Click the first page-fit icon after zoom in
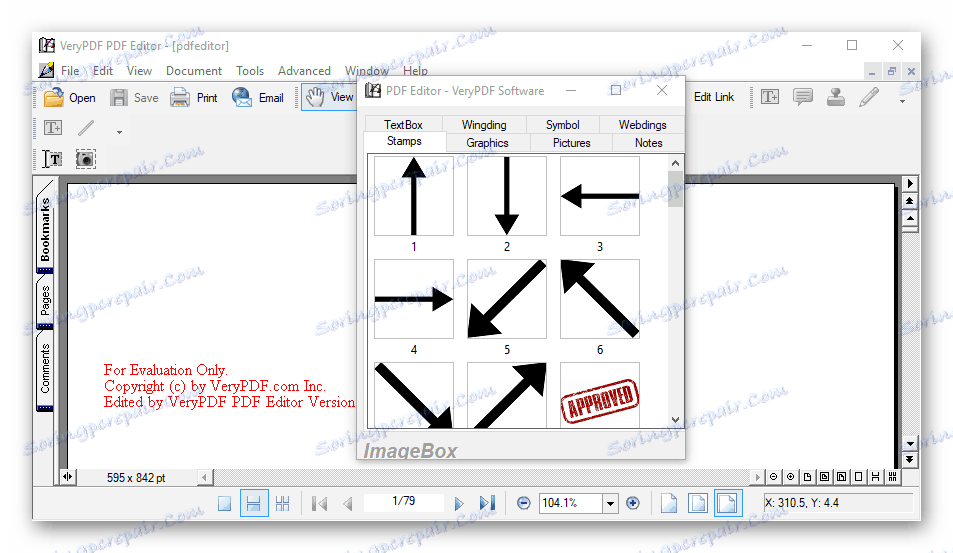Image resolution: width=953 pixels, height=553 pixels. click(669, 504)
